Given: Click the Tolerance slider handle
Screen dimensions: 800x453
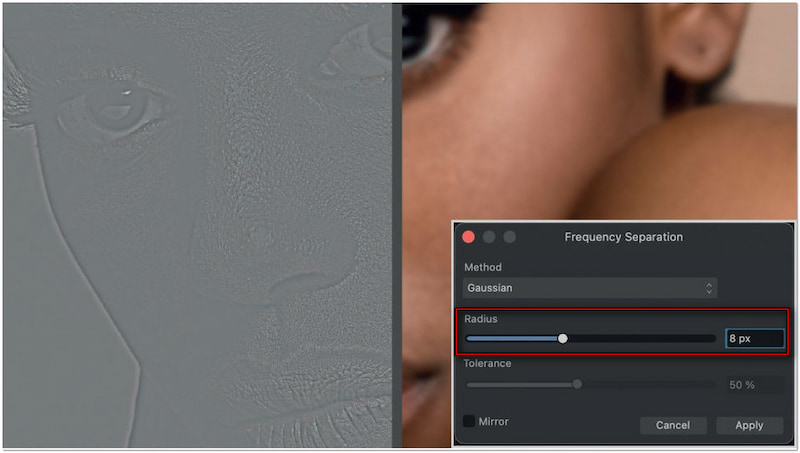Looking at the screenshot, I should [x=577, y=384].
